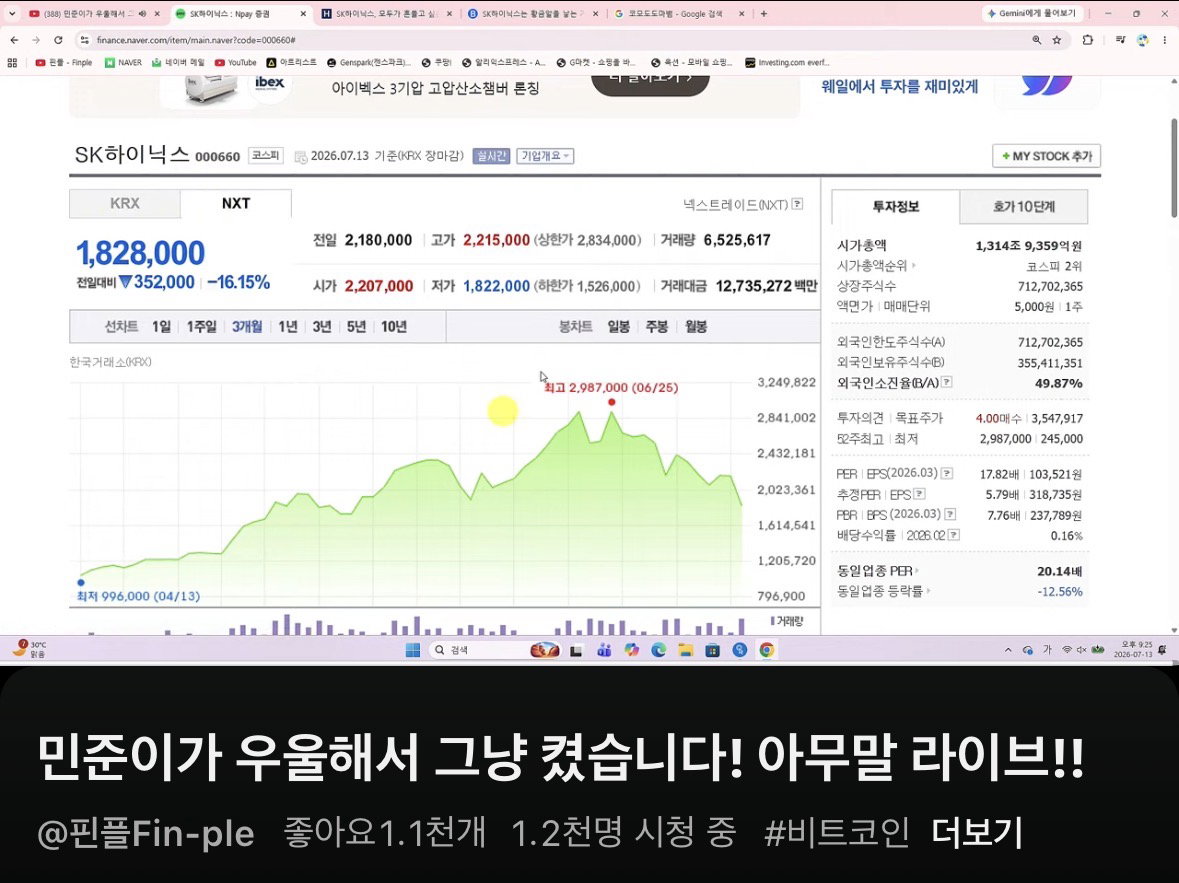The image size is (1179, 883).
Task: Click the ibex 고압산소챔버 ad banner
Action: click(435, 94)
